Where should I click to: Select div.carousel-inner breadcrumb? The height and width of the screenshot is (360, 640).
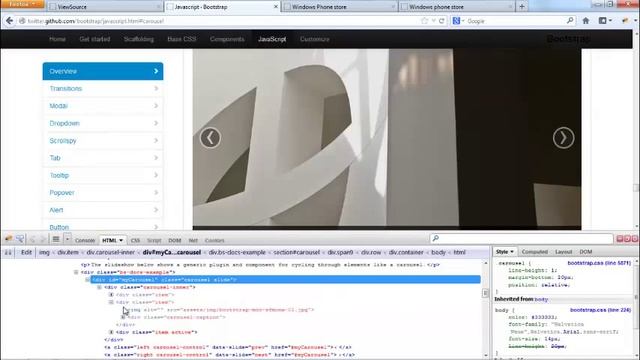click(110, 252)
